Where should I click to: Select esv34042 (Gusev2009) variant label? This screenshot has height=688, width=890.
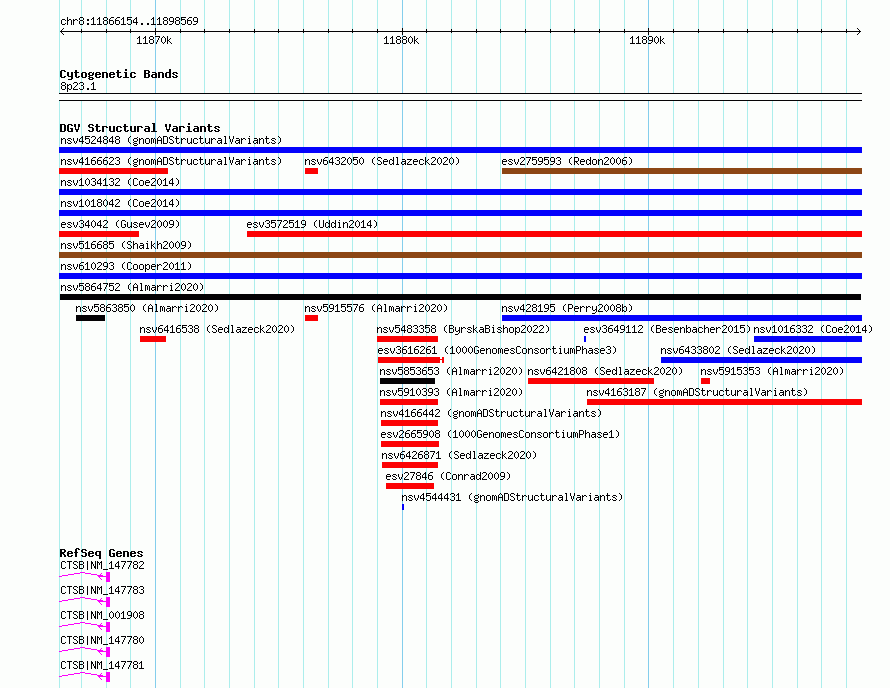pos(120,224)
